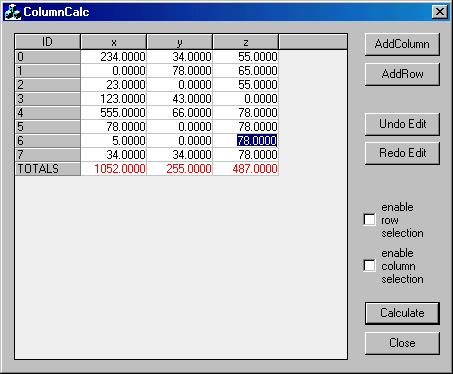The width and height of the screenshot is (453, 374).
Task: Select x cell 0.0000 in row 1
Action: click(113, 71)
